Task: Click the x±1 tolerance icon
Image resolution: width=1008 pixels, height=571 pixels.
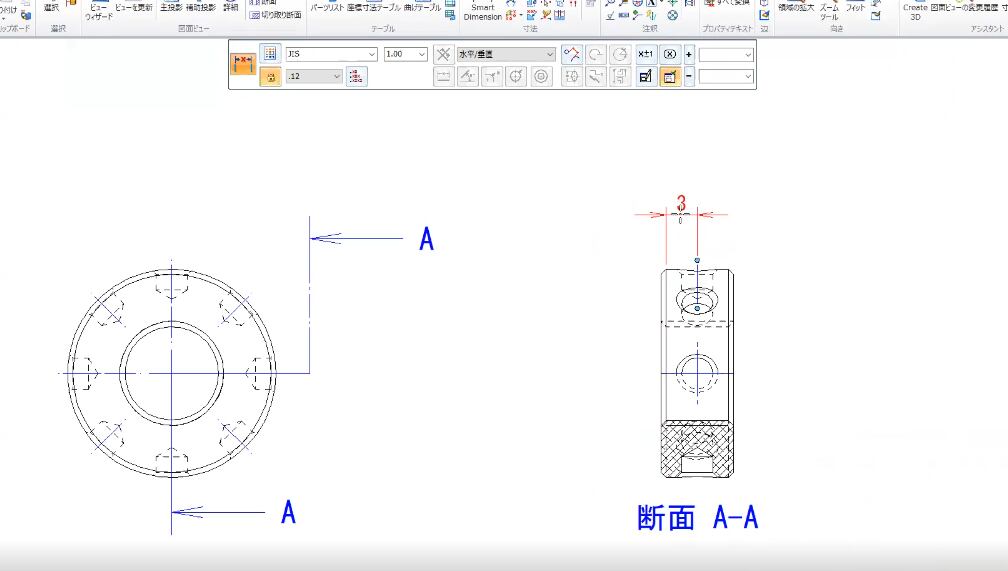Action: tap(646, 54)
